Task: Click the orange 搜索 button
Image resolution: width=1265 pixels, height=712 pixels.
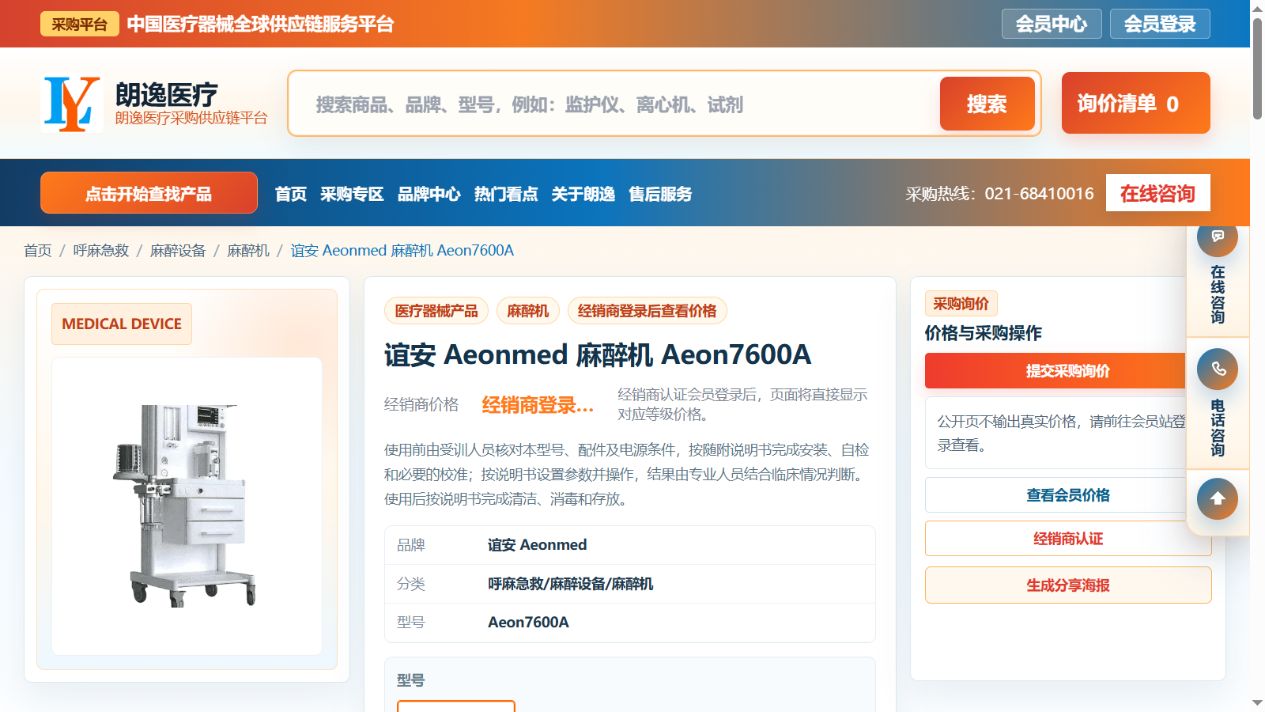Action: [987, 104]
